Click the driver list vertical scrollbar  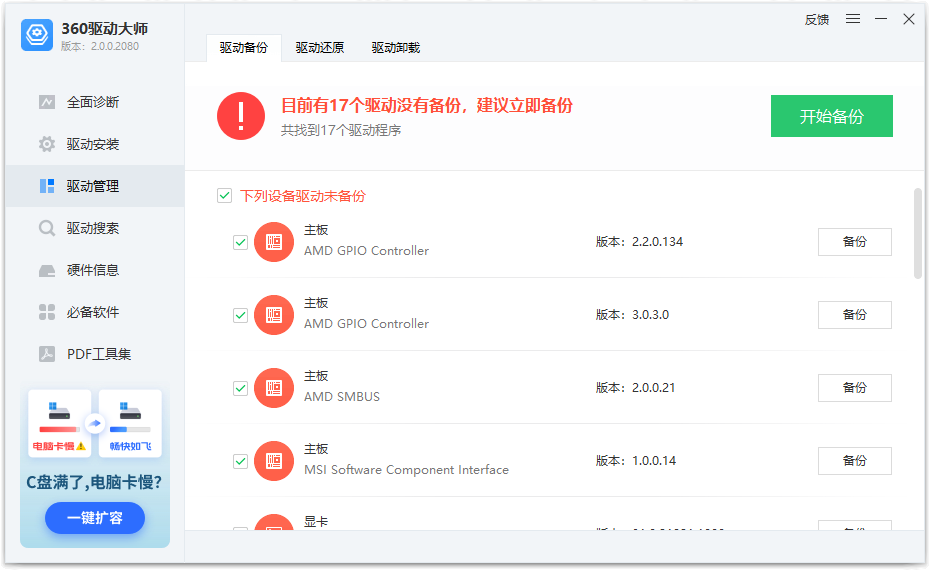[x=918, y=233]
